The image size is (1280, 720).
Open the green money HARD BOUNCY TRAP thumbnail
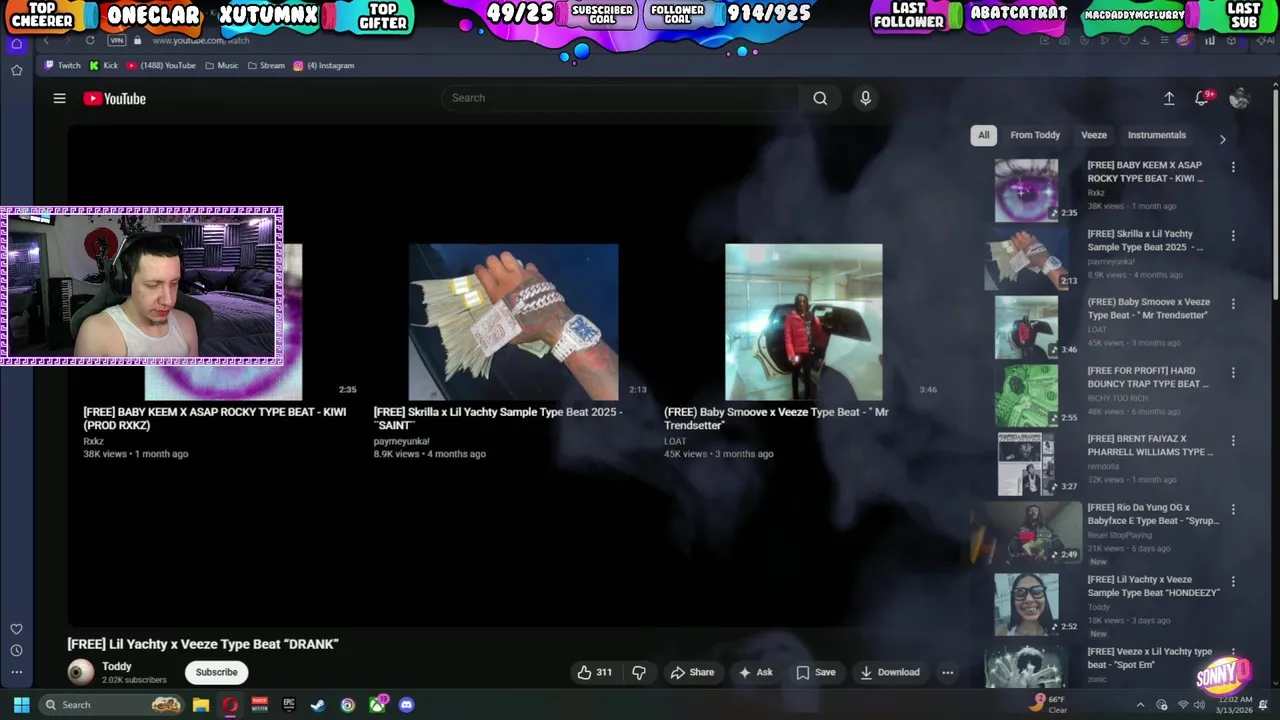[1026, 395]
